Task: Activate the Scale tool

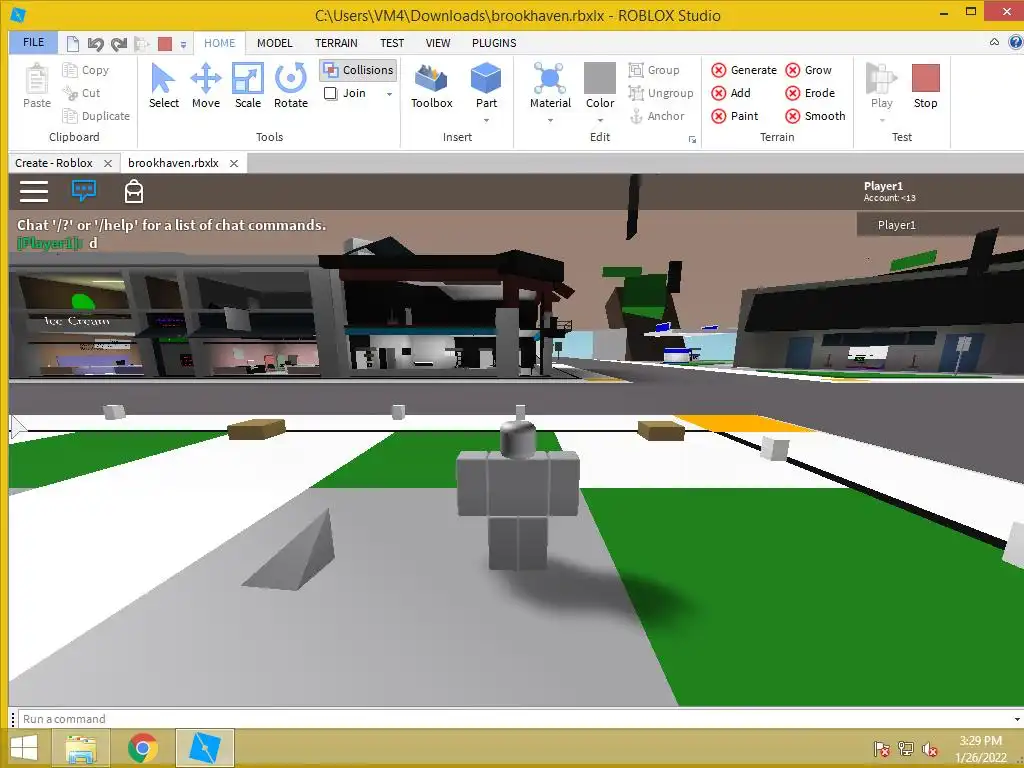Action: (248, 86)
